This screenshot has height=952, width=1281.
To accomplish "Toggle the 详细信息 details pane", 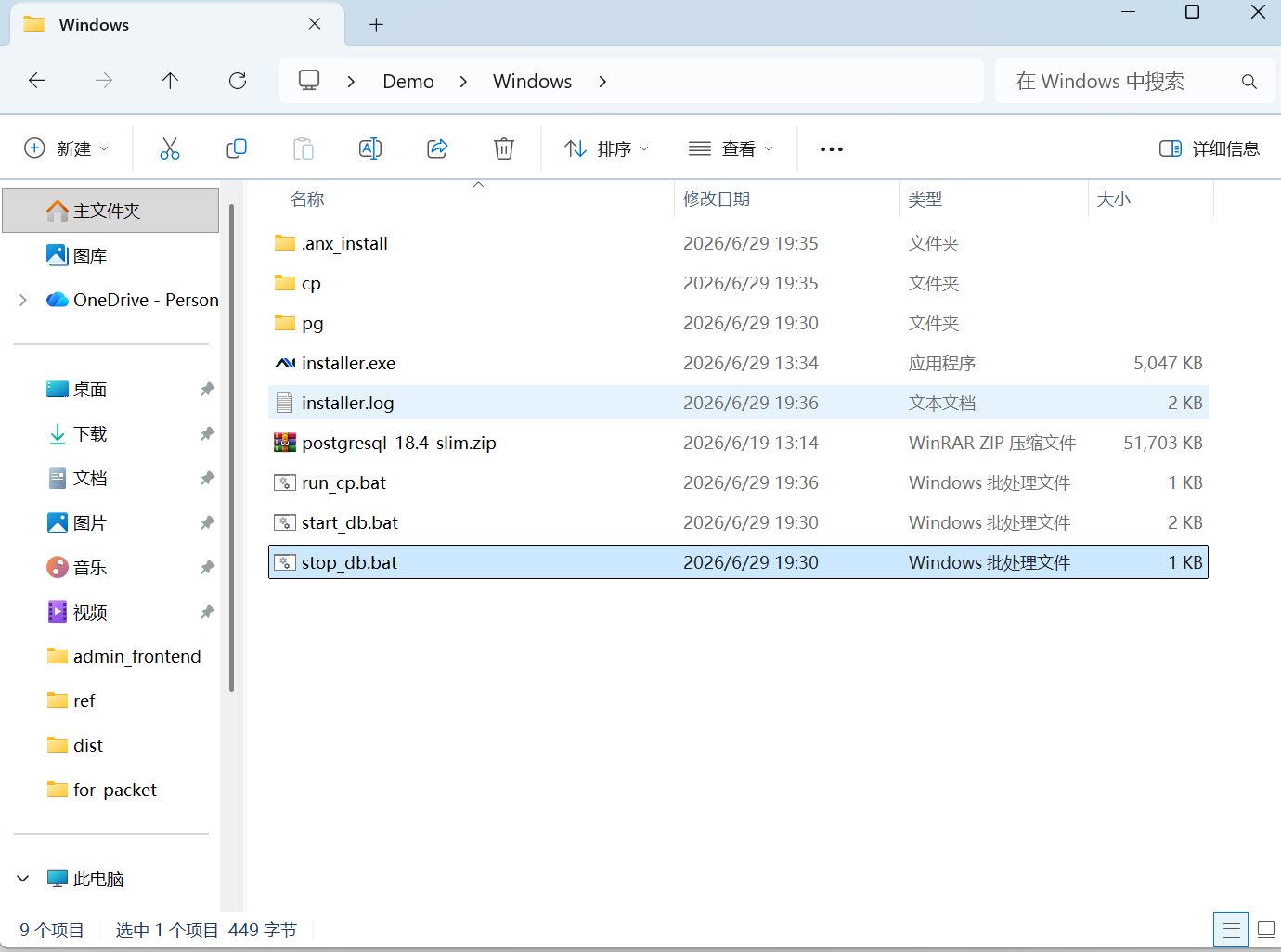I will [x=1210, y=148].
